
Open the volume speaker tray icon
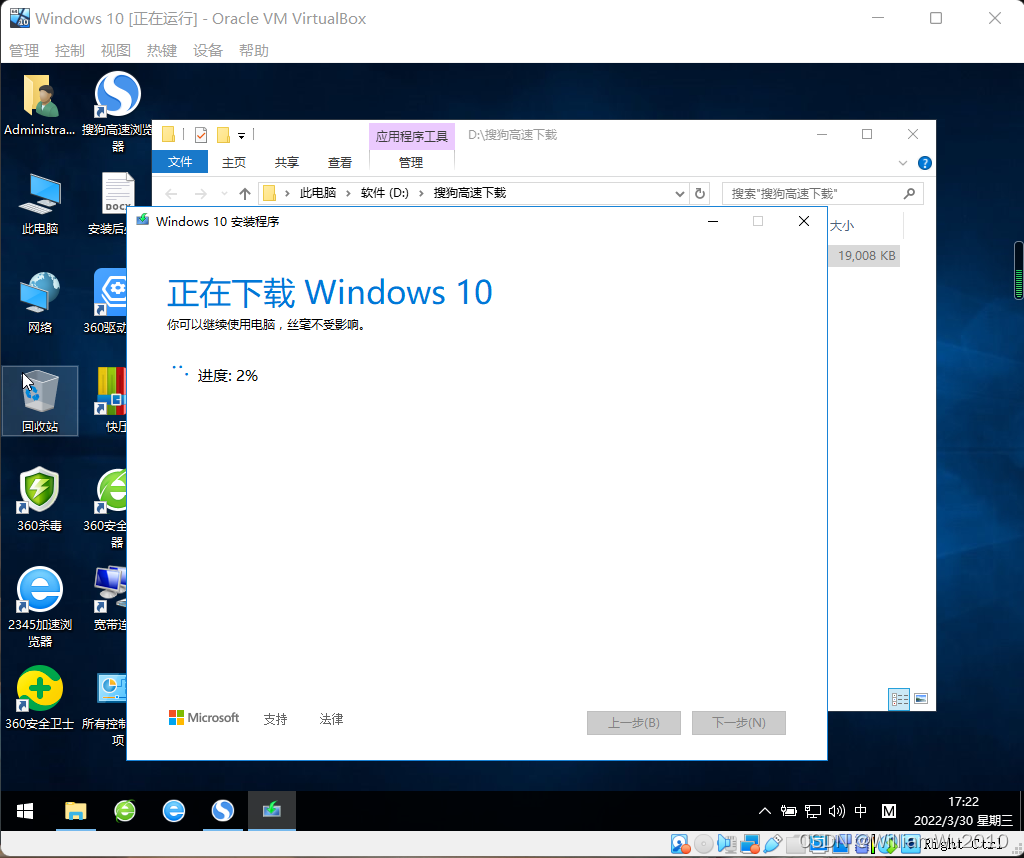pyautogui.click(x=837, y=811)
